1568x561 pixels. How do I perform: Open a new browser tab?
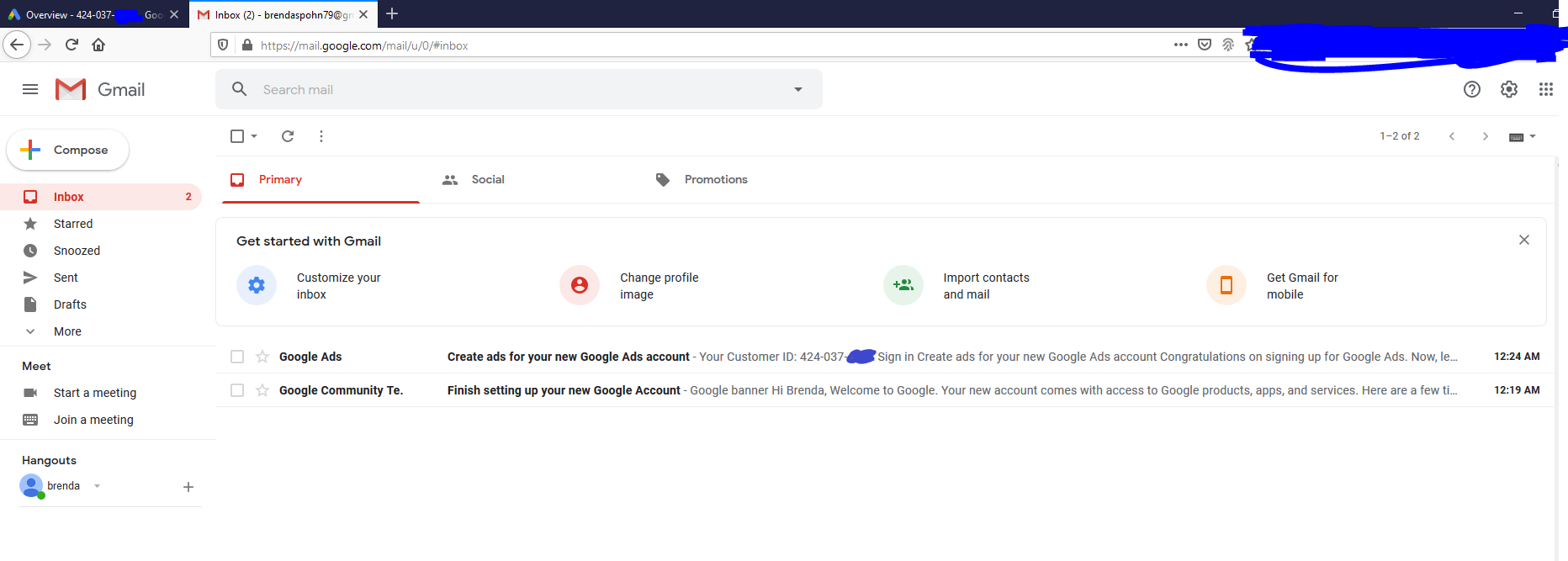[392, 13]
